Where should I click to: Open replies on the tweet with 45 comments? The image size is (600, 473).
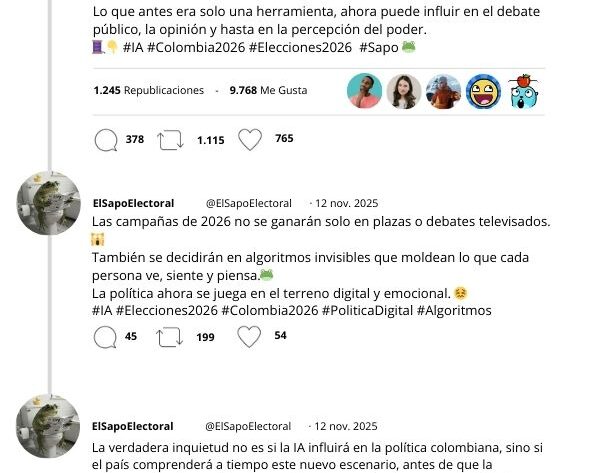click(105, 337)
